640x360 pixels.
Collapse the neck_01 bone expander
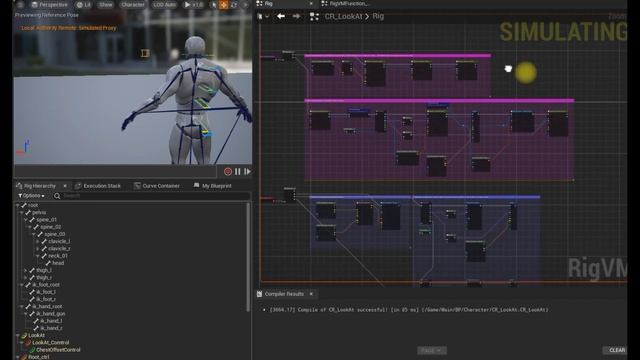tap(38, 256)
